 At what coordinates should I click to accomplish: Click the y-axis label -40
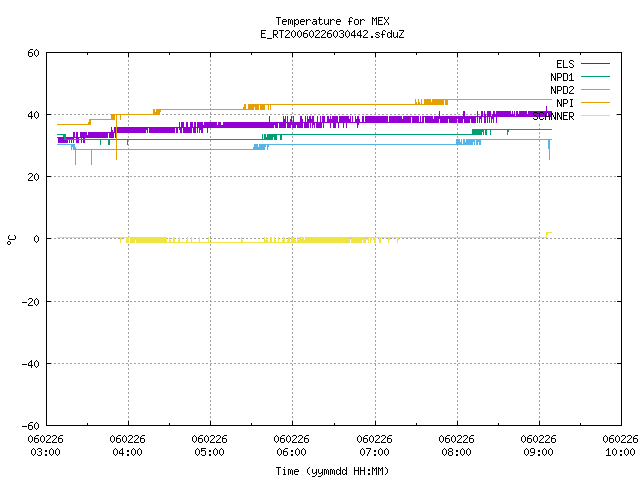coord(31,364)
